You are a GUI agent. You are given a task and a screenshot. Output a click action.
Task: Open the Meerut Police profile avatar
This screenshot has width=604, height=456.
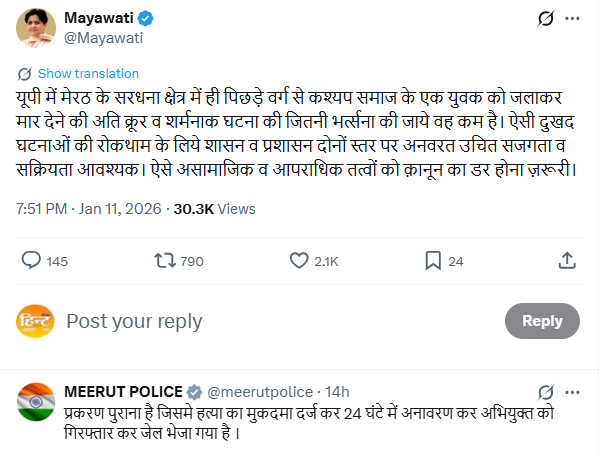[x=35, y=401]
